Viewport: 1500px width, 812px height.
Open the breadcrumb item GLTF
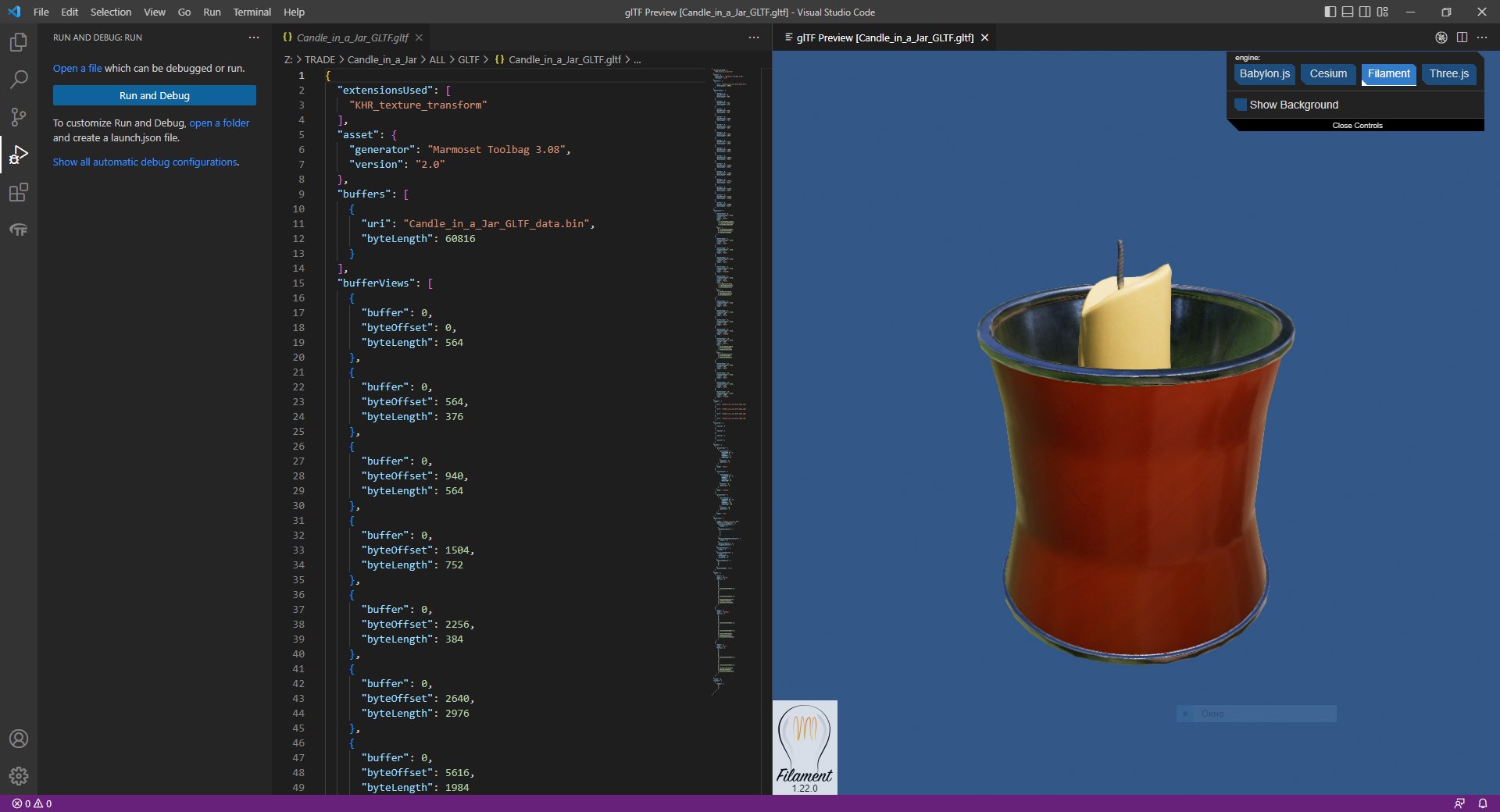point(469,59)
